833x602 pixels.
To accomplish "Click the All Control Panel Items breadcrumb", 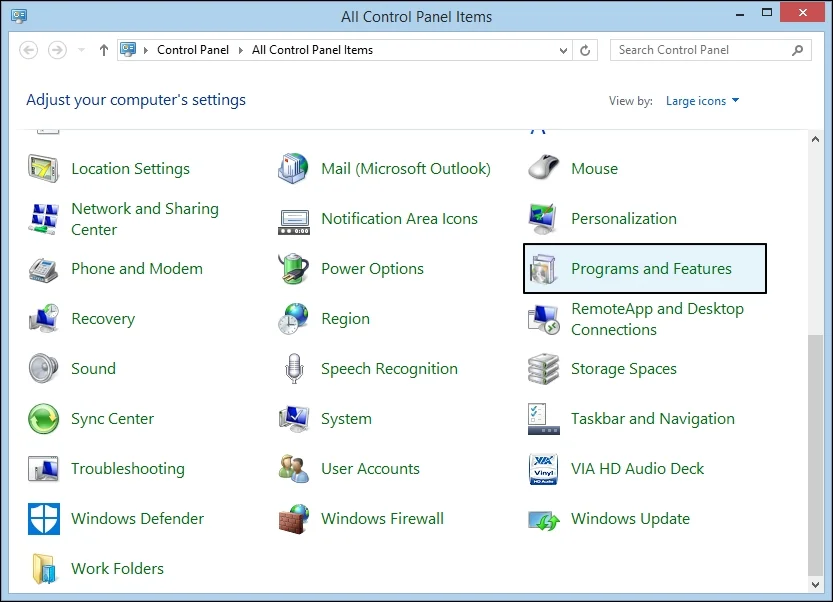I will click(x=312, y=50).
